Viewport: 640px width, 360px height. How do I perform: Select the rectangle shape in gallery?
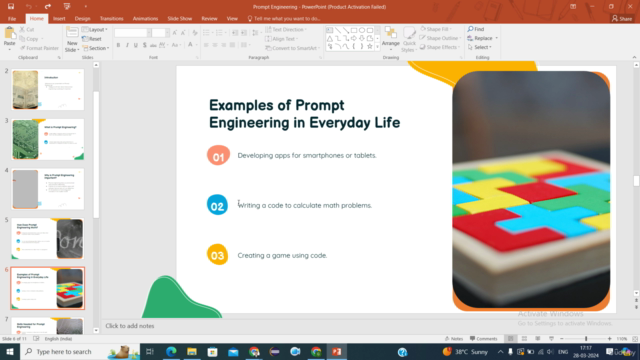pos(354,30)
